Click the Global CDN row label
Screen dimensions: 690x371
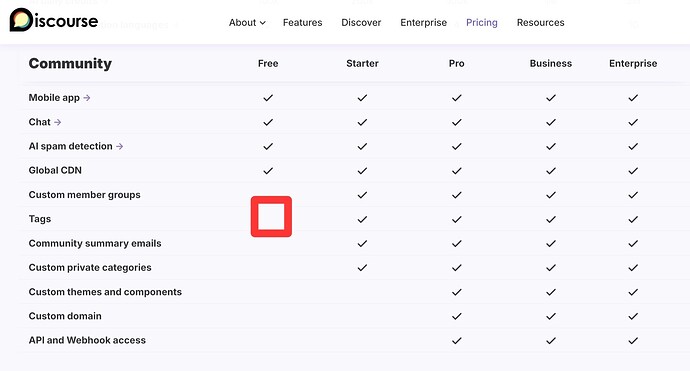pyautogui.click(x=55, y=170)
